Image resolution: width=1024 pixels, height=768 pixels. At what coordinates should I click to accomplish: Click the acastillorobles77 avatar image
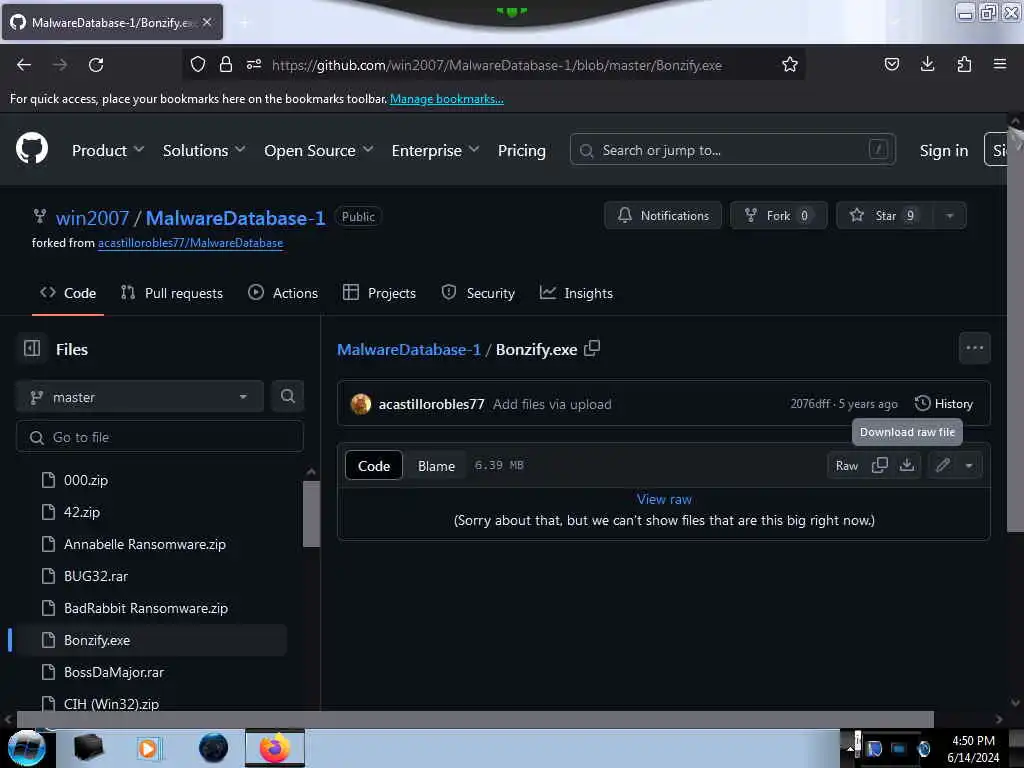pos(360,404)
